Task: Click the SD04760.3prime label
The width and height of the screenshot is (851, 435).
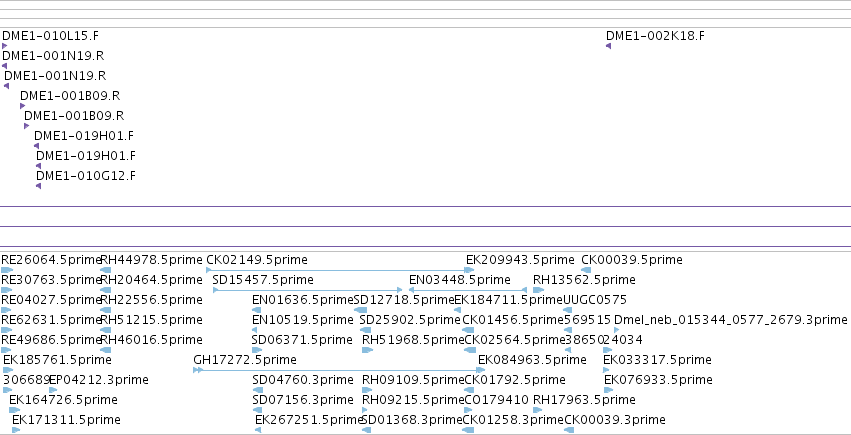Action: [x=303, y=380]
